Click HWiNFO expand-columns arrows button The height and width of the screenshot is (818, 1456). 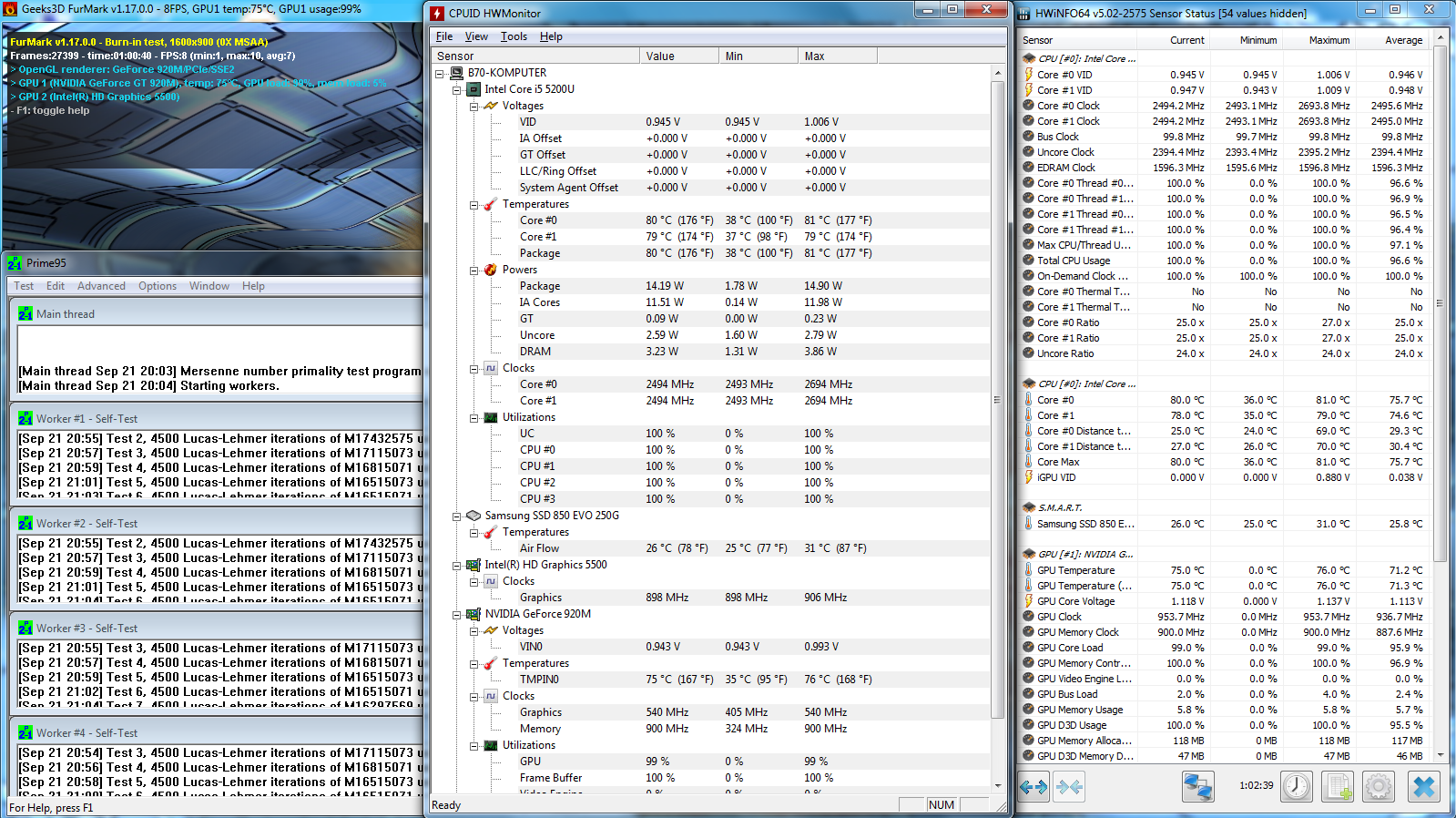[1033, 786]
